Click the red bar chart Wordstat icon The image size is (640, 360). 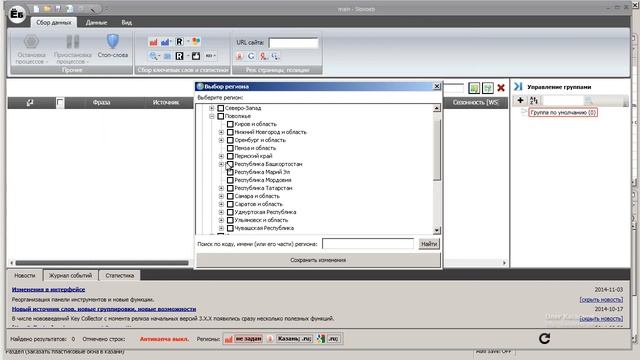(153, 42)
